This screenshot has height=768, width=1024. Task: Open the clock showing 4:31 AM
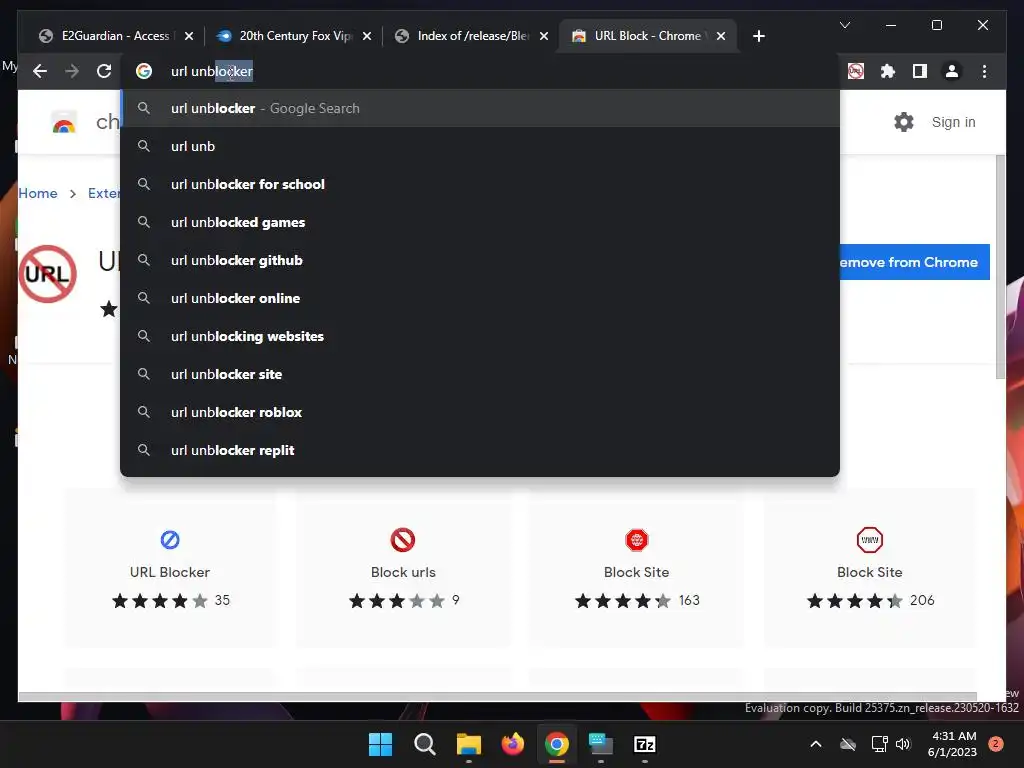[x=952, y=744]
